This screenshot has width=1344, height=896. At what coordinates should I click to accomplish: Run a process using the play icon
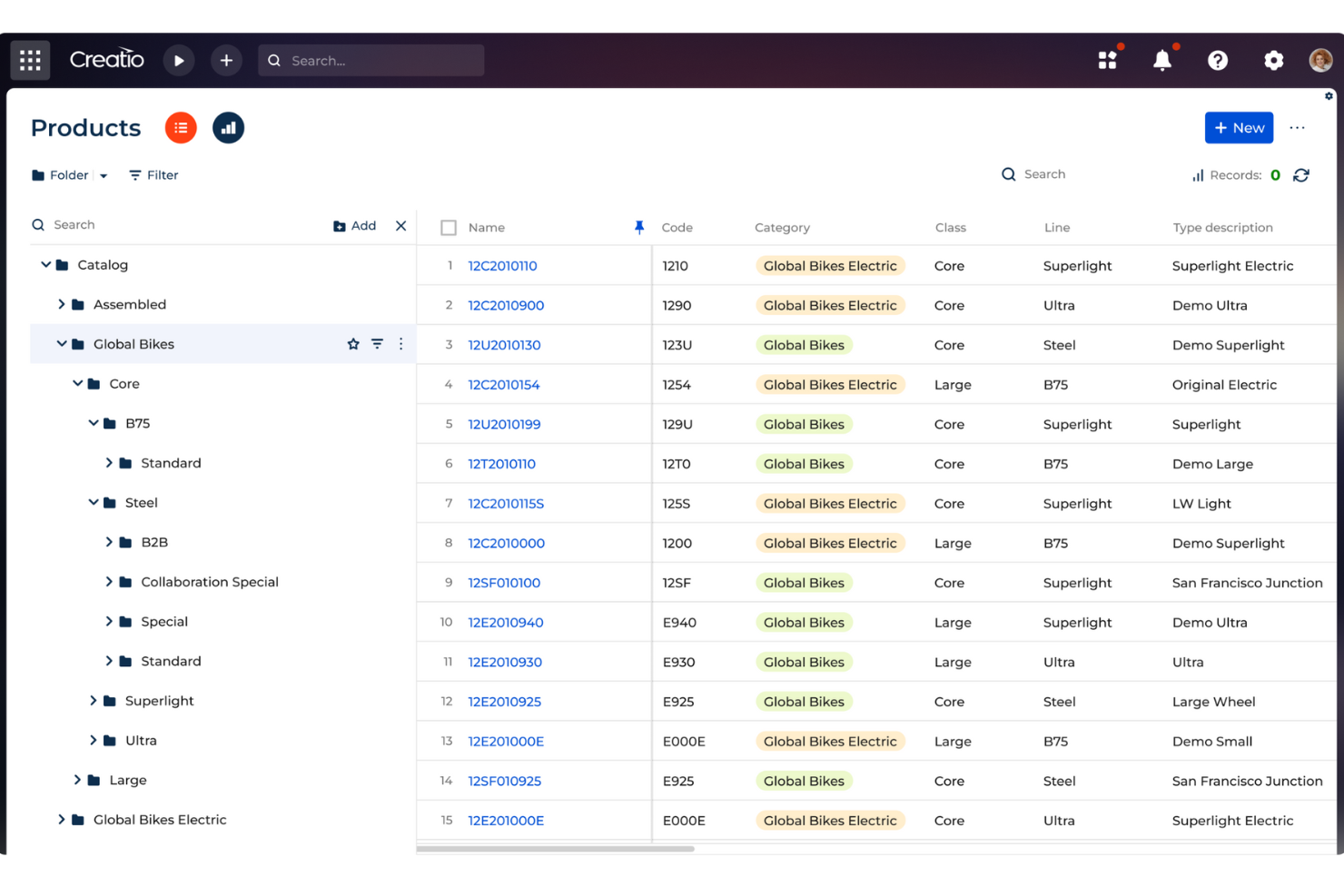click(179, 60)
